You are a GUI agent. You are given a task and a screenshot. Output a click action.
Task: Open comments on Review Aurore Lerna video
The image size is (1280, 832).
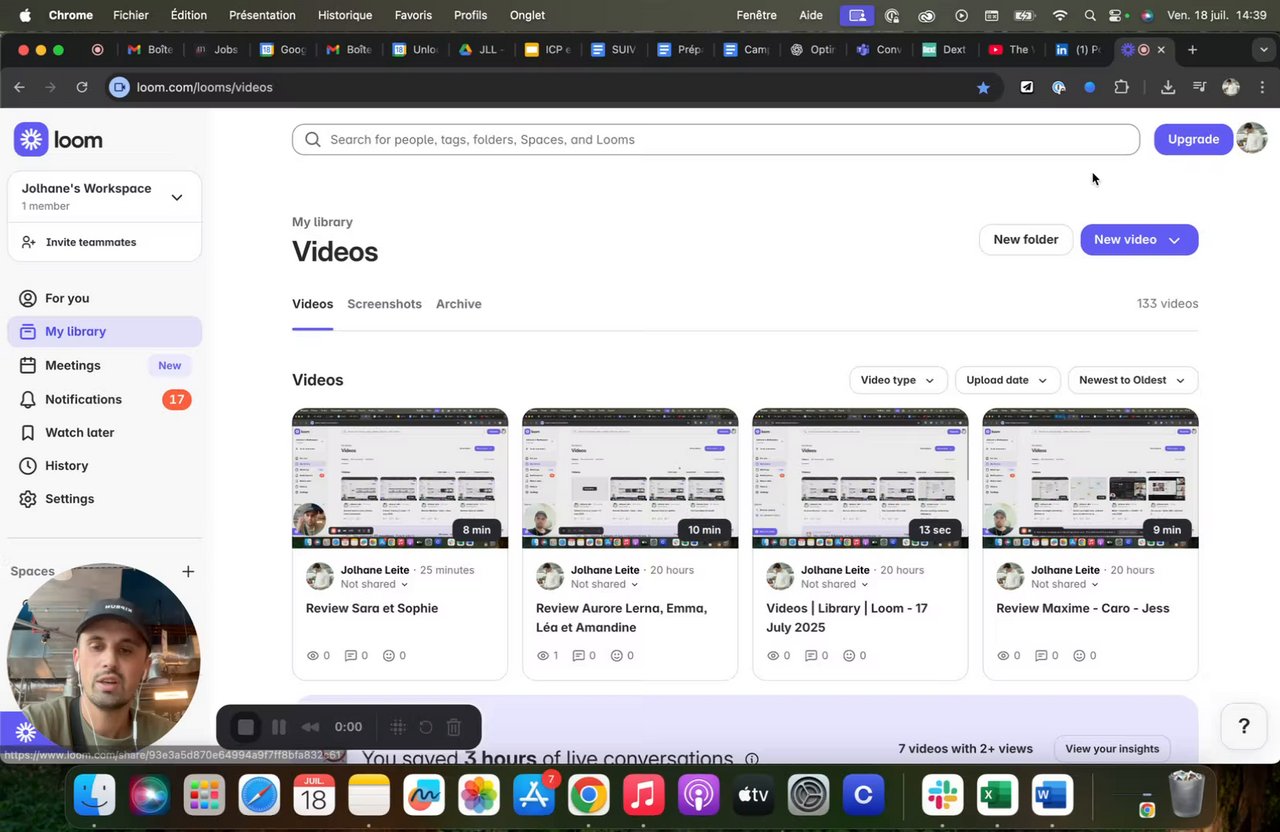coord(584,656)
